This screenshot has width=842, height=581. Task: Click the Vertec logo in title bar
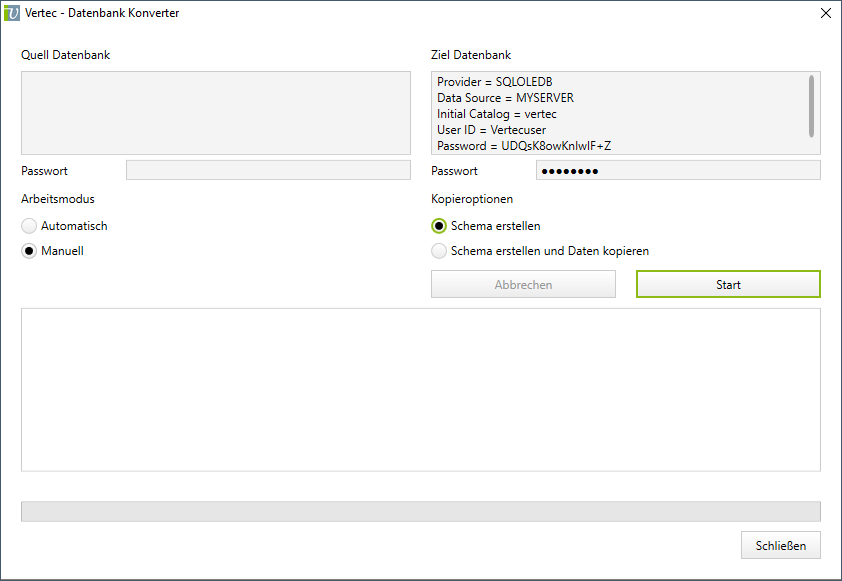click(x=13, y=14)
